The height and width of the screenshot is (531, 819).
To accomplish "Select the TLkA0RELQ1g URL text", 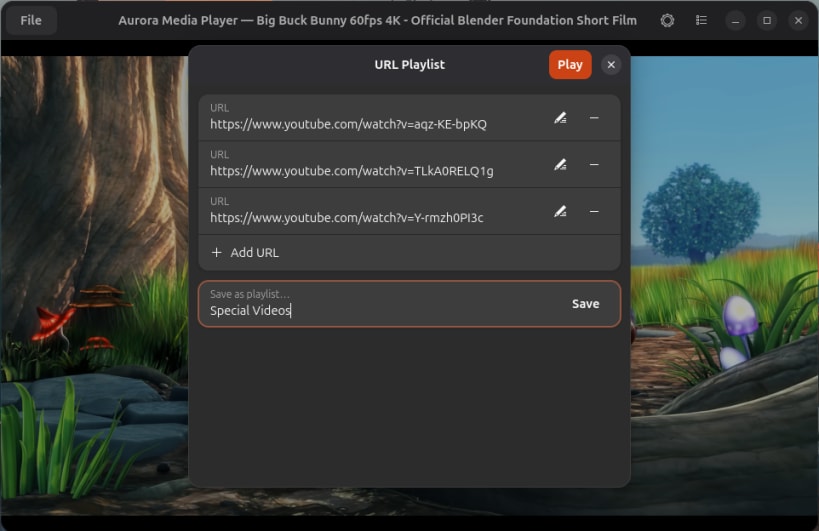I will 352,171.
